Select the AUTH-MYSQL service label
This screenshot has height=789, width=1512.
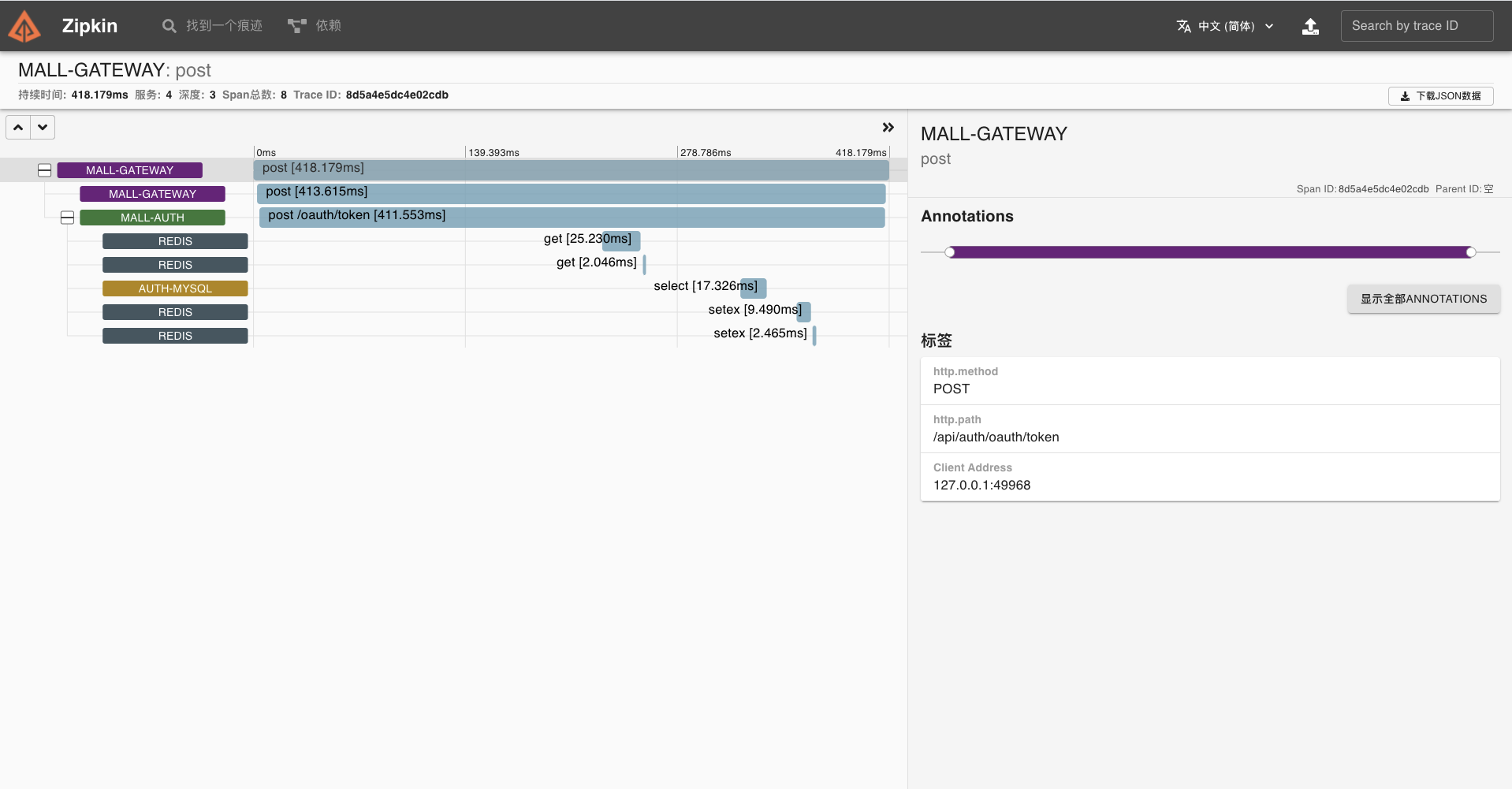175,288
